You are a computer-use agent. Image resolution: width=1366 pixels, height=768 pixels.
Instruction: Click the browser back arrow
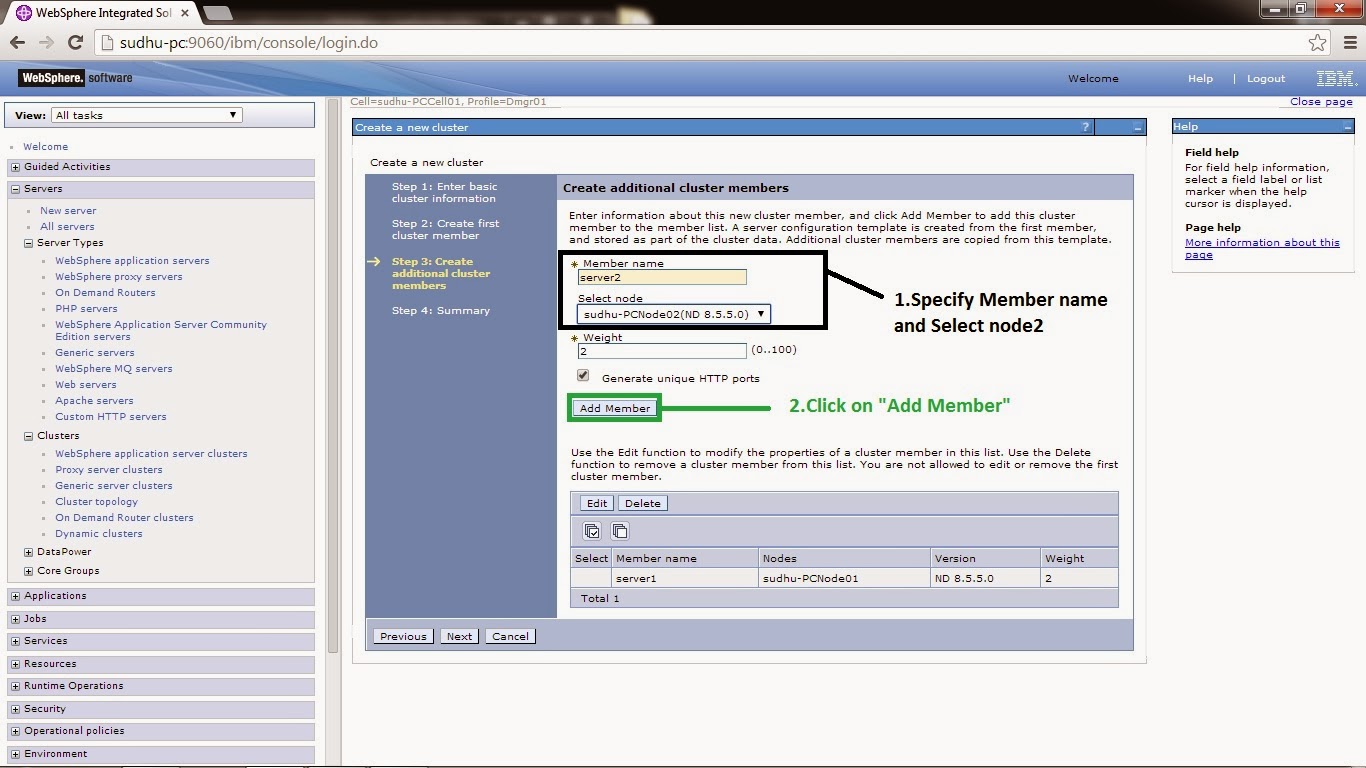[17, 42]
